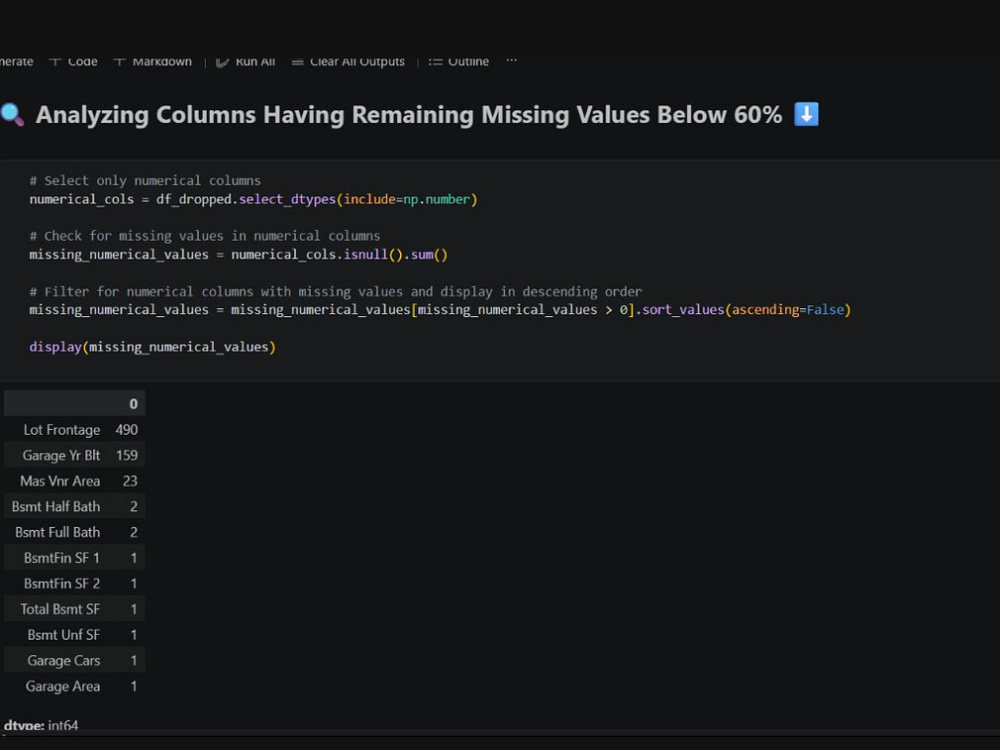Add a new Code cell from toolbar

click(x=73, y=61)
